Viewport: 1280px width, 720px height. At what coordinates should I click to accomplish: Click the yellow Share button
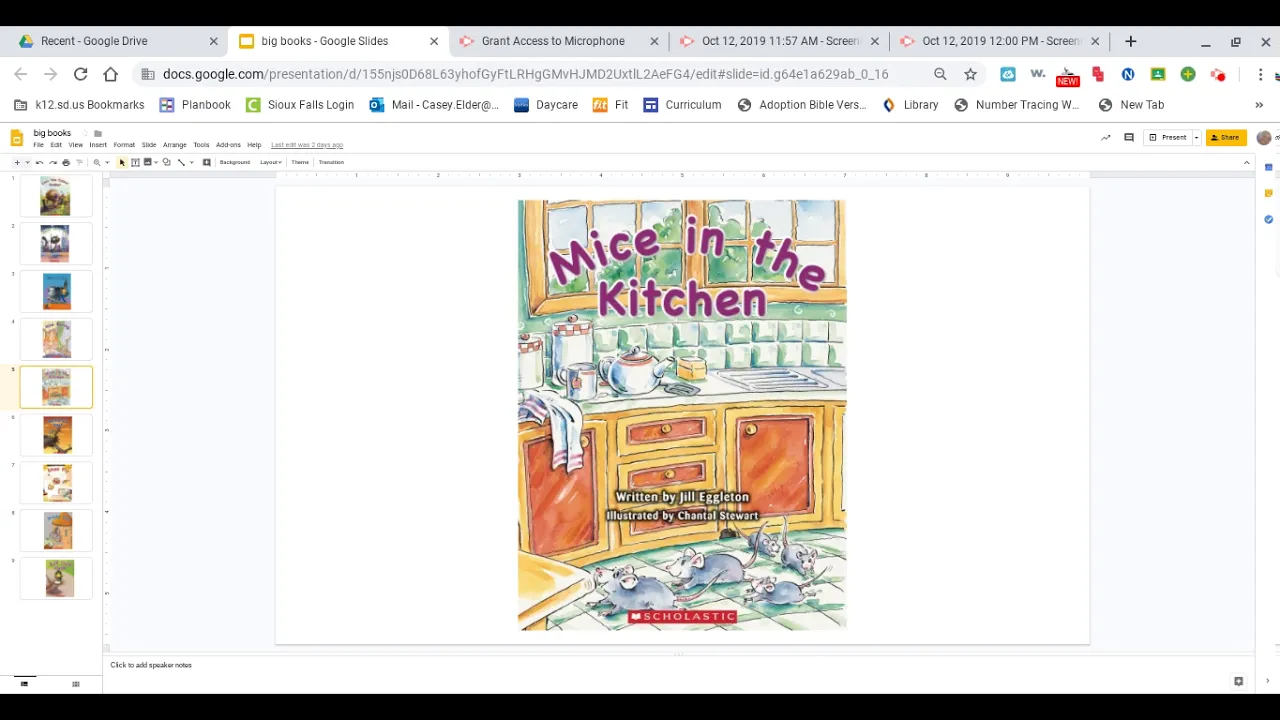[1226, 137]
